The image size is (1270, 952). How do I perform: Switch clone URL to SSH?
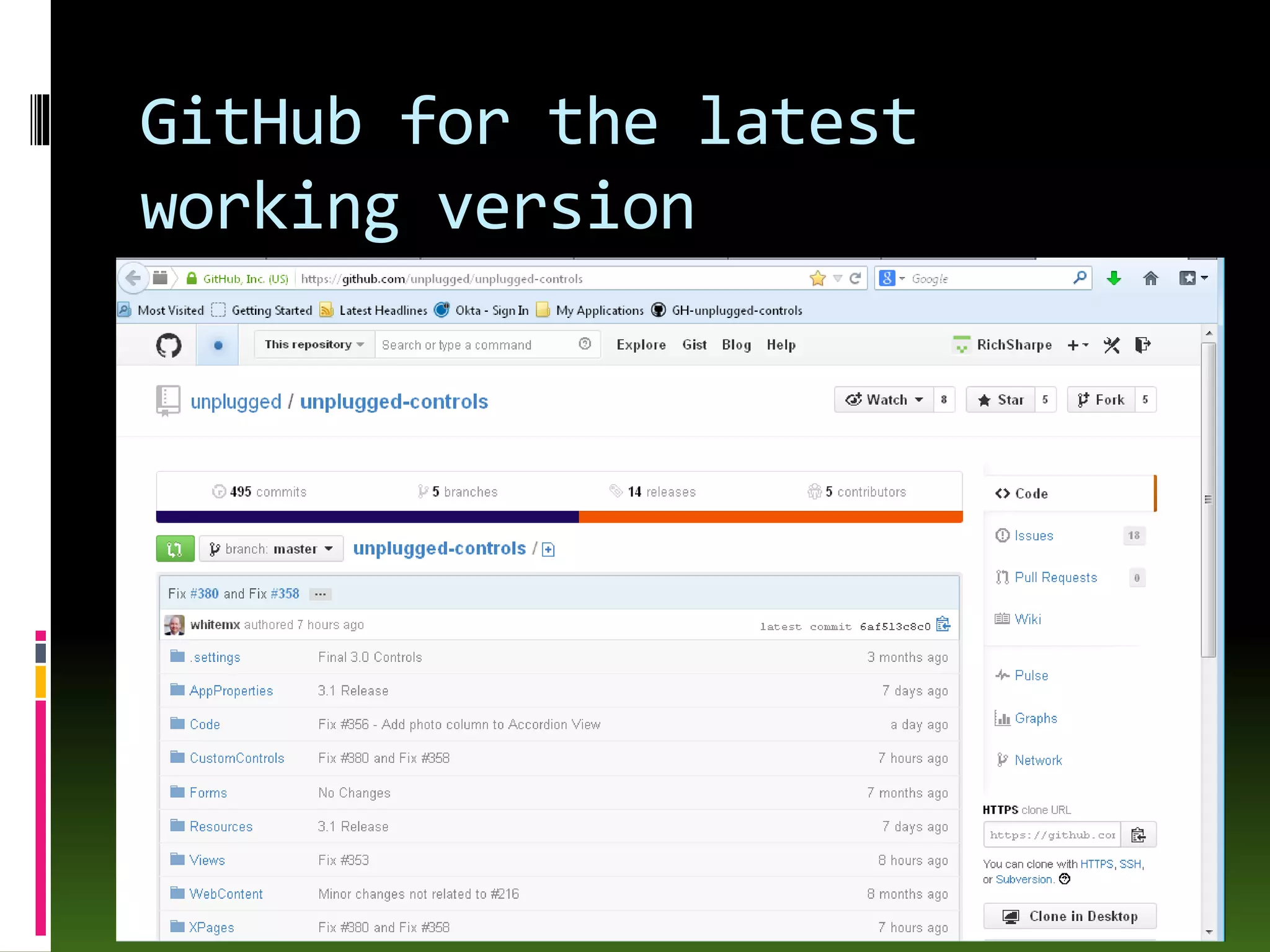[1130, 864]
